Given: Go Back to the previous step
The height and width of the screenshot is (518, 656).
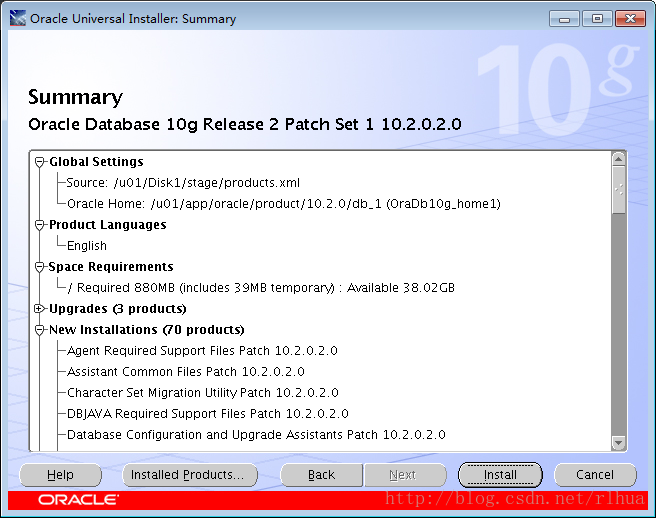Looking at the screenshot, I should pos(321,475).
